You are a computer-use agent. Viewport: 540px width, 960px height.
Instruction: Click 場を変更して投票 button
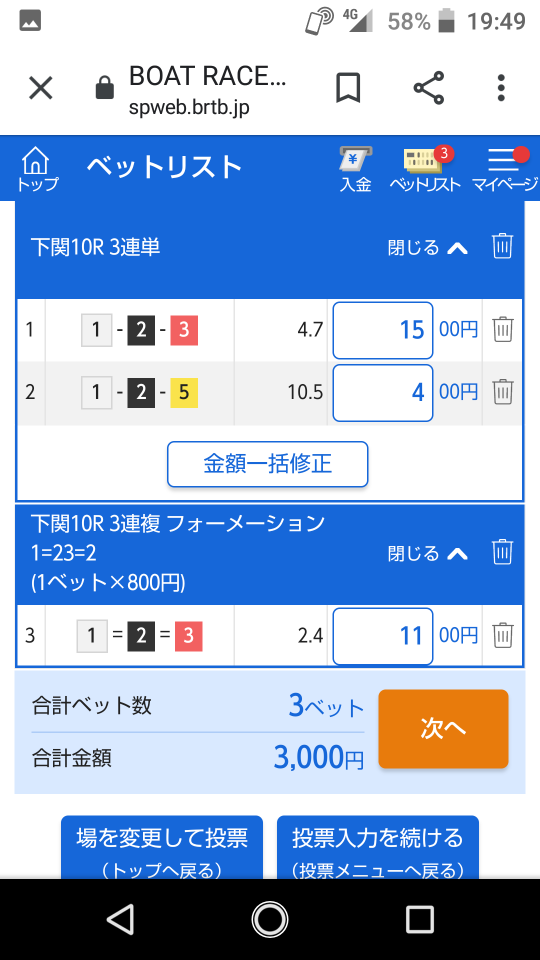point(162,848)
